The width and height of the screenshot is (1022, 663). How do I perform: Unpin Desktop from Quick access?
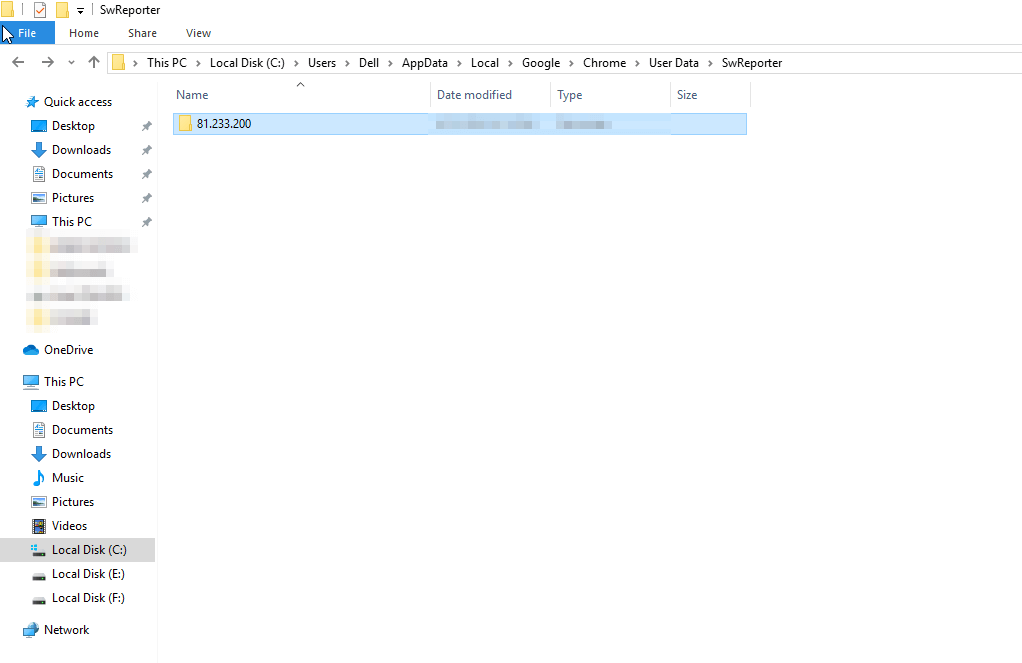pyautogui.click(x=146, y=125)
